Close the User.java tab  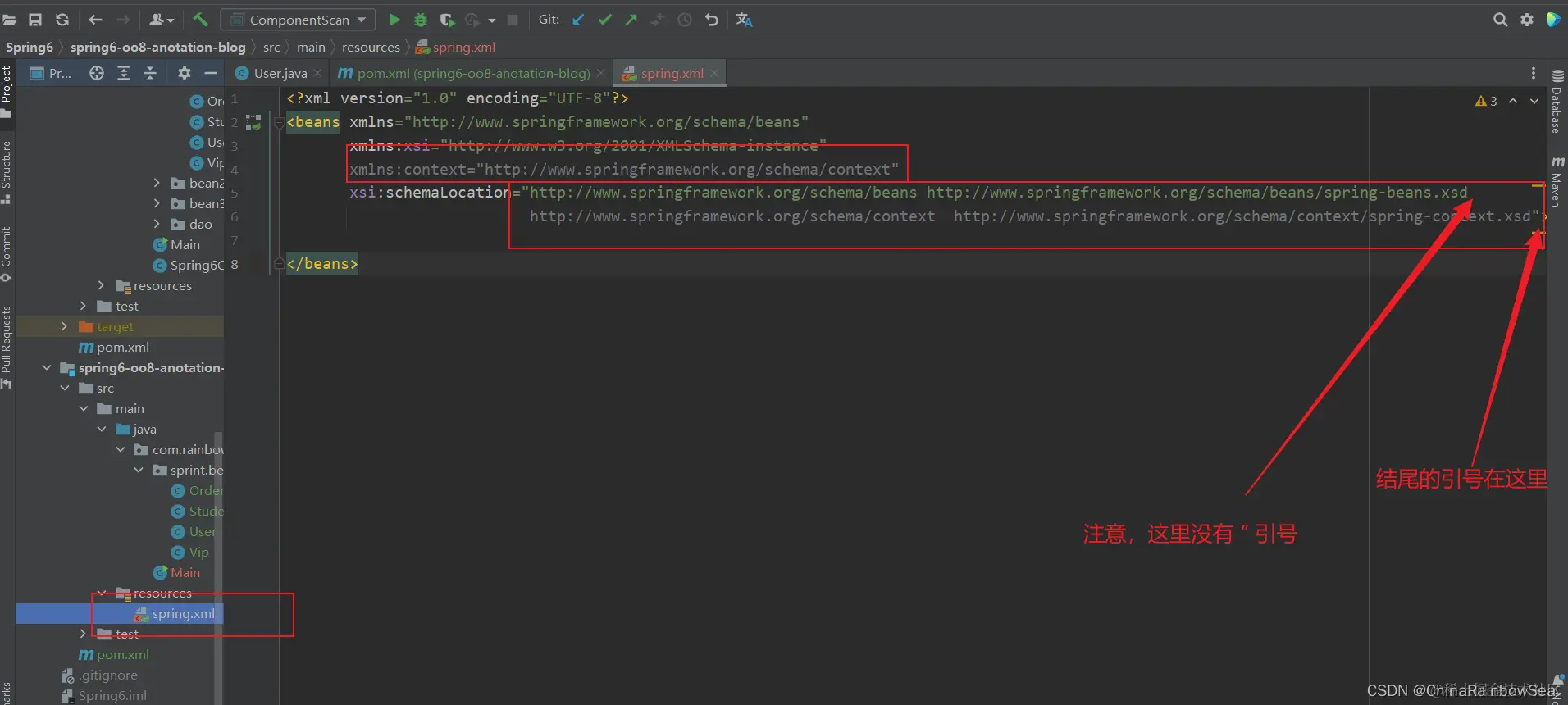(x=317, y=73)
